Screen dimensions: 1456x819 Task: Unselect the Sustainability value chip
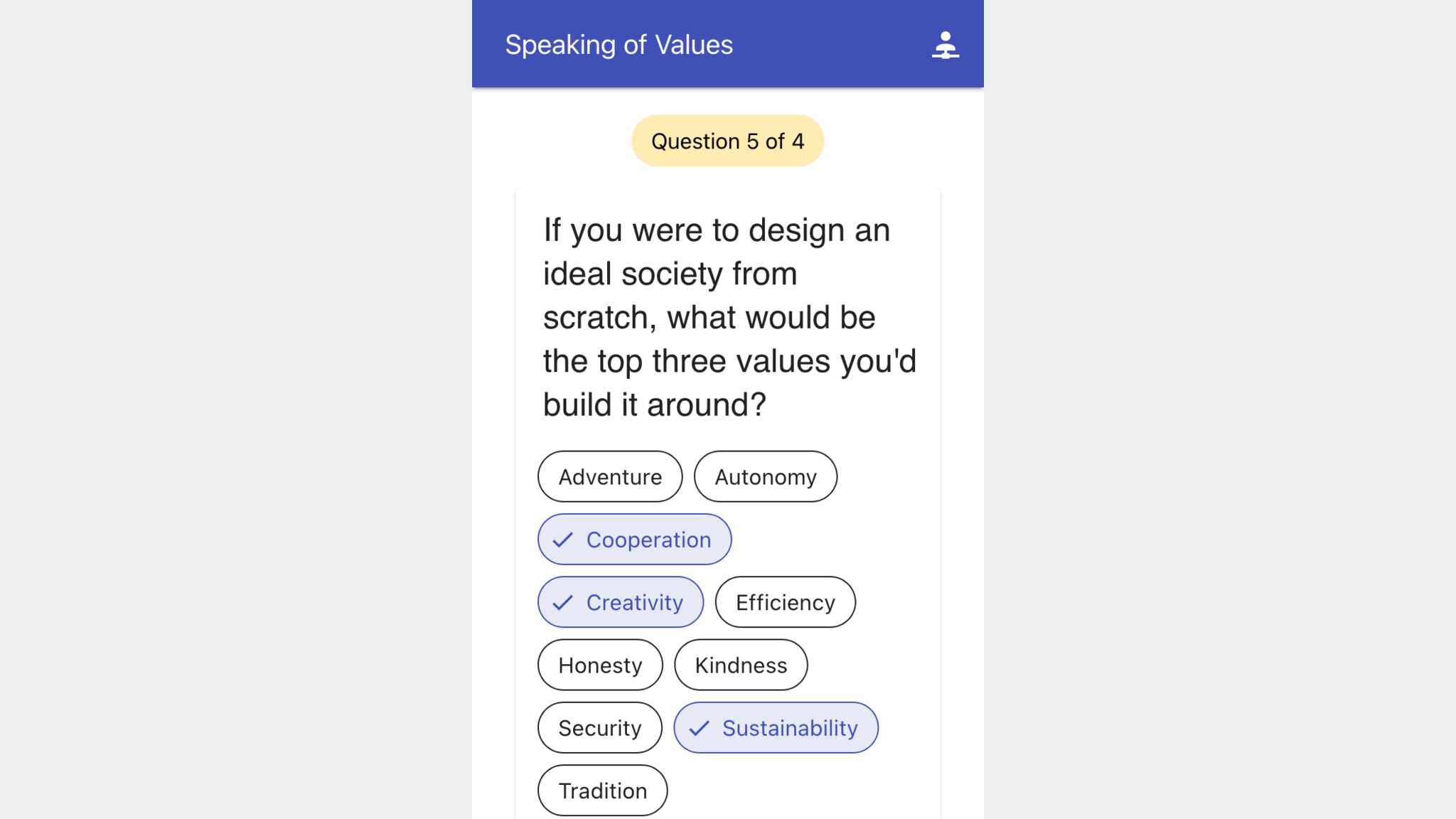click(776, 728)
